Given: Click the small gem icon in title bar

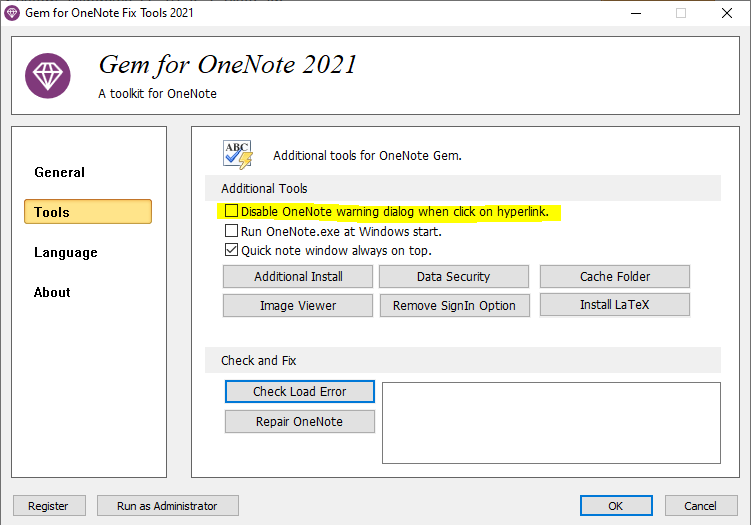Looking at the screenshot, I should [12, 13].
